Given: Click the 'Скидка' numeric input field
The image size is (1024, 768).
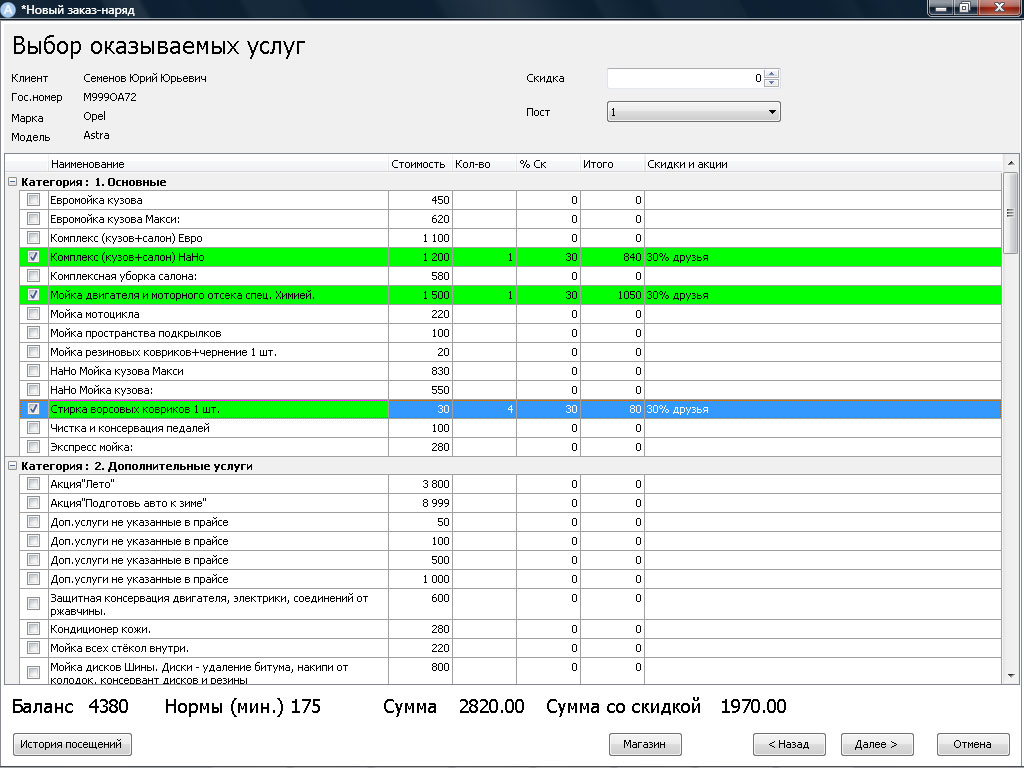Looking at the screenshot, I should (x=684, y=78).
